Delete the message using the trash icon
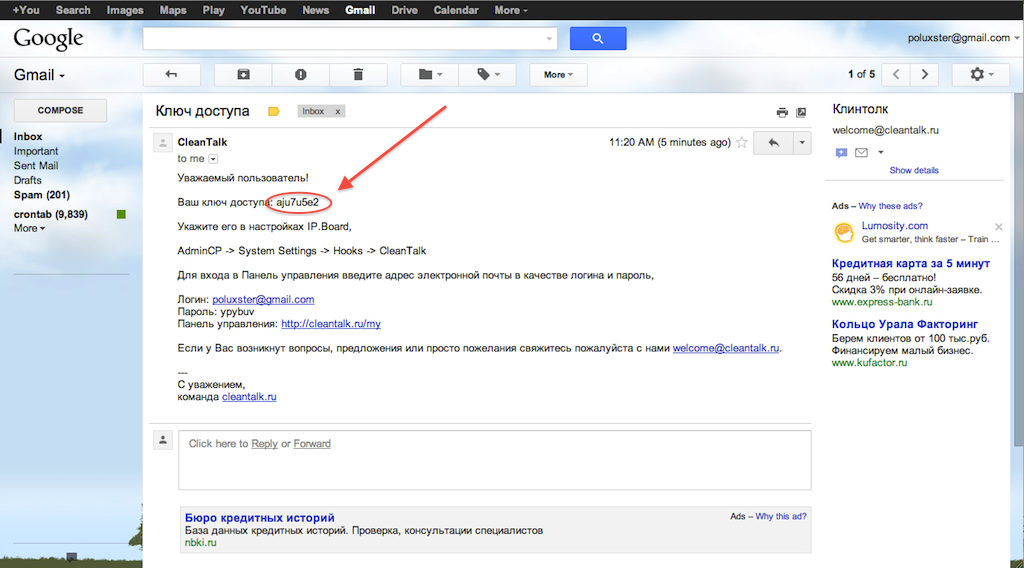Screen dimensions: 1024x568 [358, 75]
